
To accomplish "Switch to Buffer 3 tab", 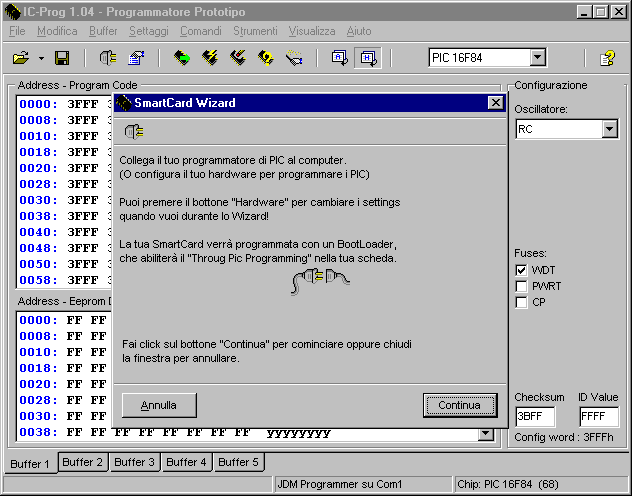I will pyautogui.click(x=134, y=462).
